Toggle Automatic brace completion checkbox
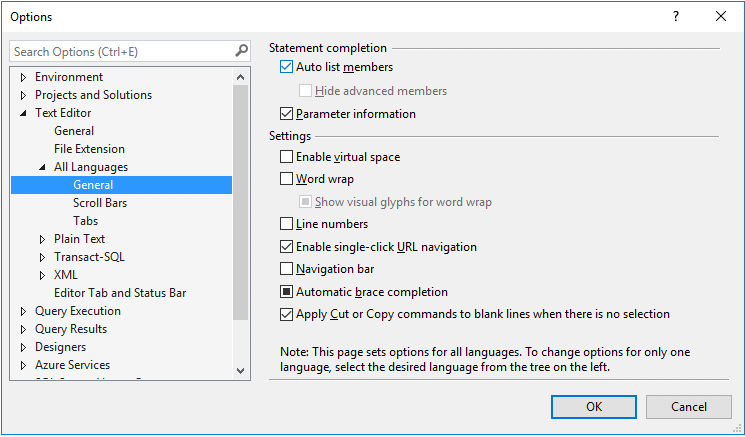 [x=287, y=293]
